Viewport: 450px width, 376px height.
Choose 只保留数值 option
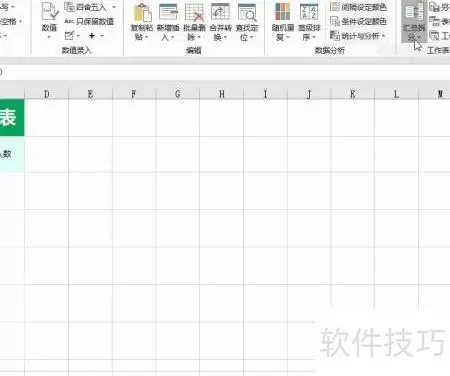[x=89, y=21]
